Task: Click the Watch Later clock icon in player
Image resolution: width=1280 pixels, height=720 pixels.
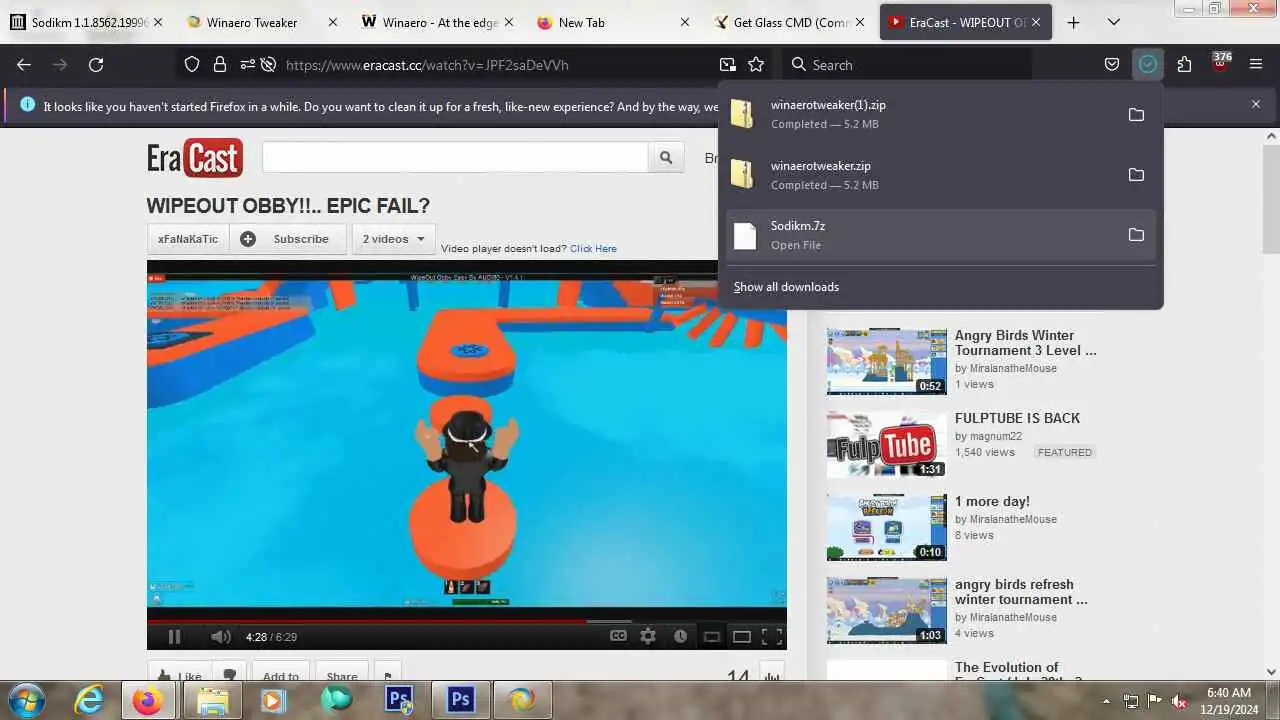Action: (680, 636)
